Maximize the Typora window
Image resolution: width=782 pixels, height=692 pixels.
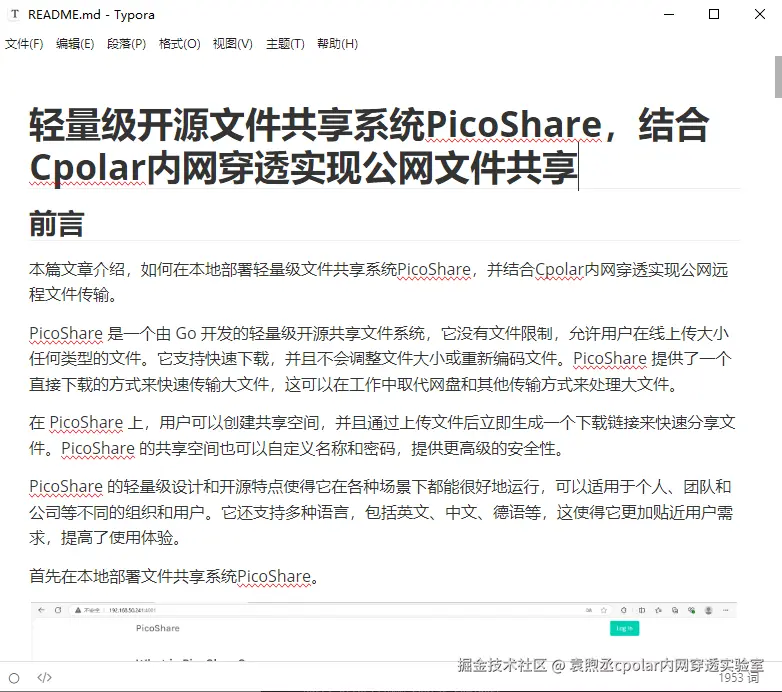pyautogui.click(x=714, y=14)
